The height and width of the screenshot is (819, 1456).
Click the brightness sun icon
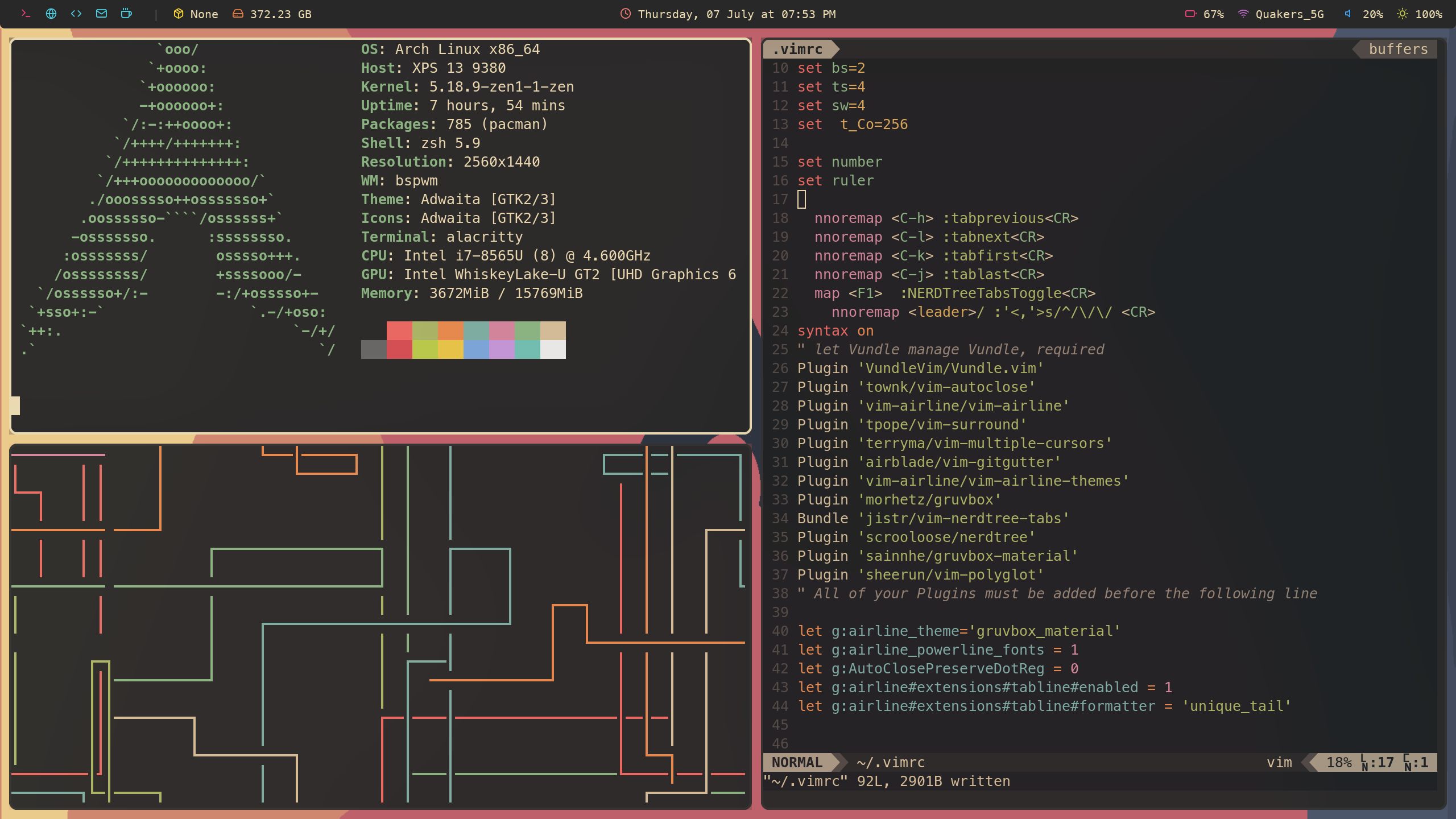(x=1403, y=14)
